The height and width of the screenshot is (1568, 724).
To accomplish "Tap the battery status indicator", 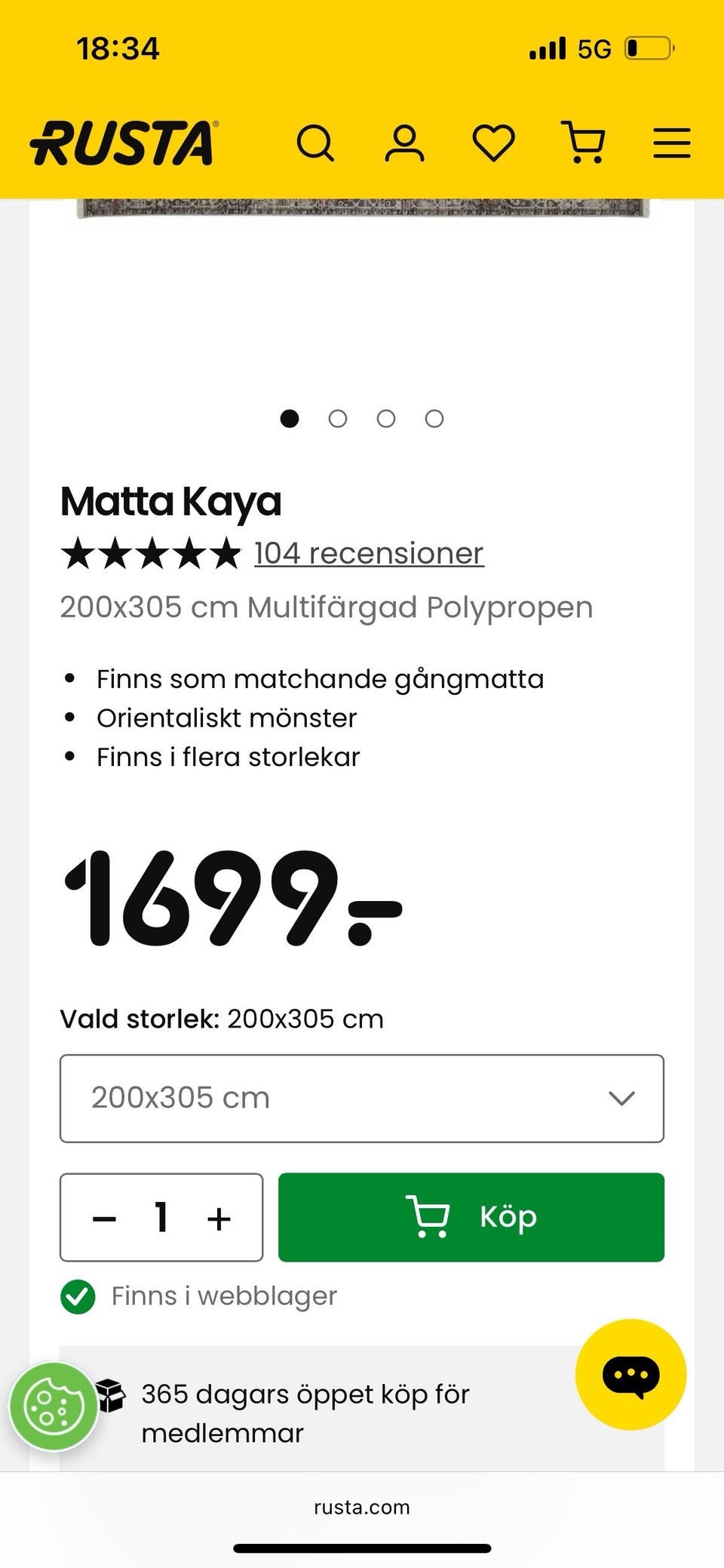I will tap(649, 49).
